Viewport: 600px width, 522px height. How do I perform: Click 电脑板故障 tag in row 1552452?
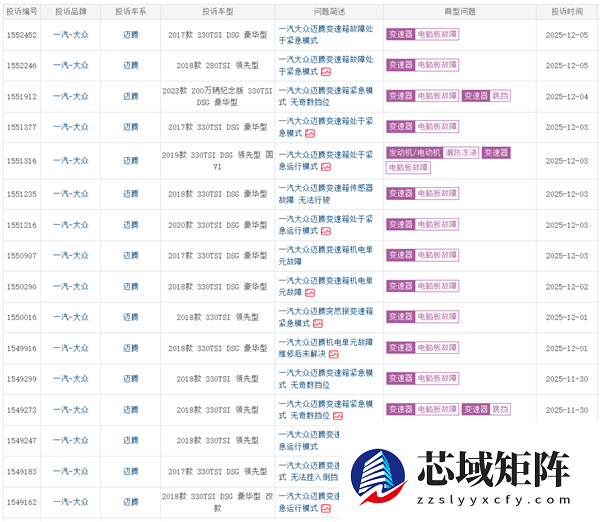click(x=437, y=34)
